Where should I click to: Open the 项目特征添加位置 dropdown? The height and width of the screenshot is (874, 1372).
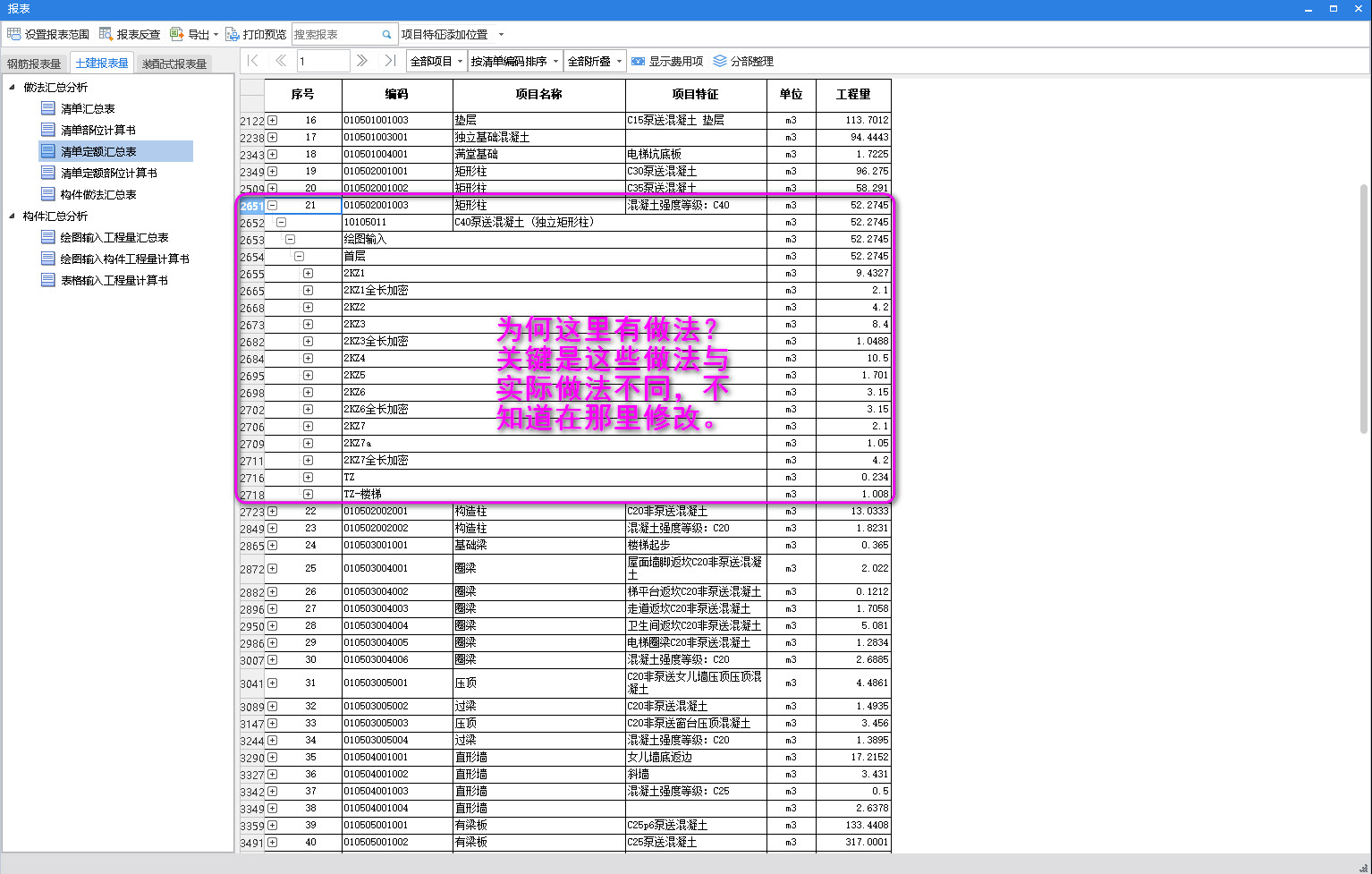pos(501,35)
